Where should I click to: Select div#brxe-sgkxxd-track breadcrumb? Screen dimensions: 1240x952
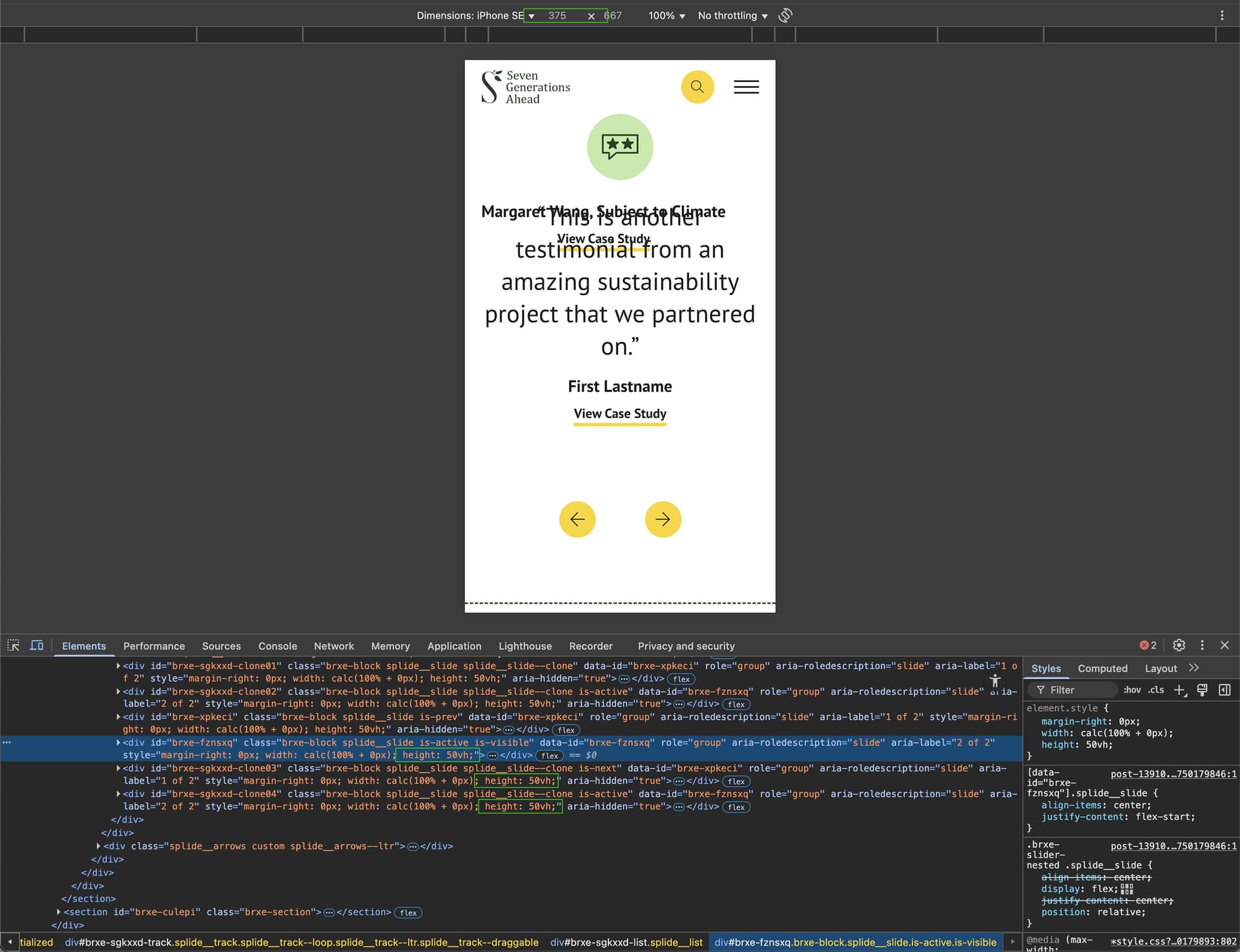[302, 942]
